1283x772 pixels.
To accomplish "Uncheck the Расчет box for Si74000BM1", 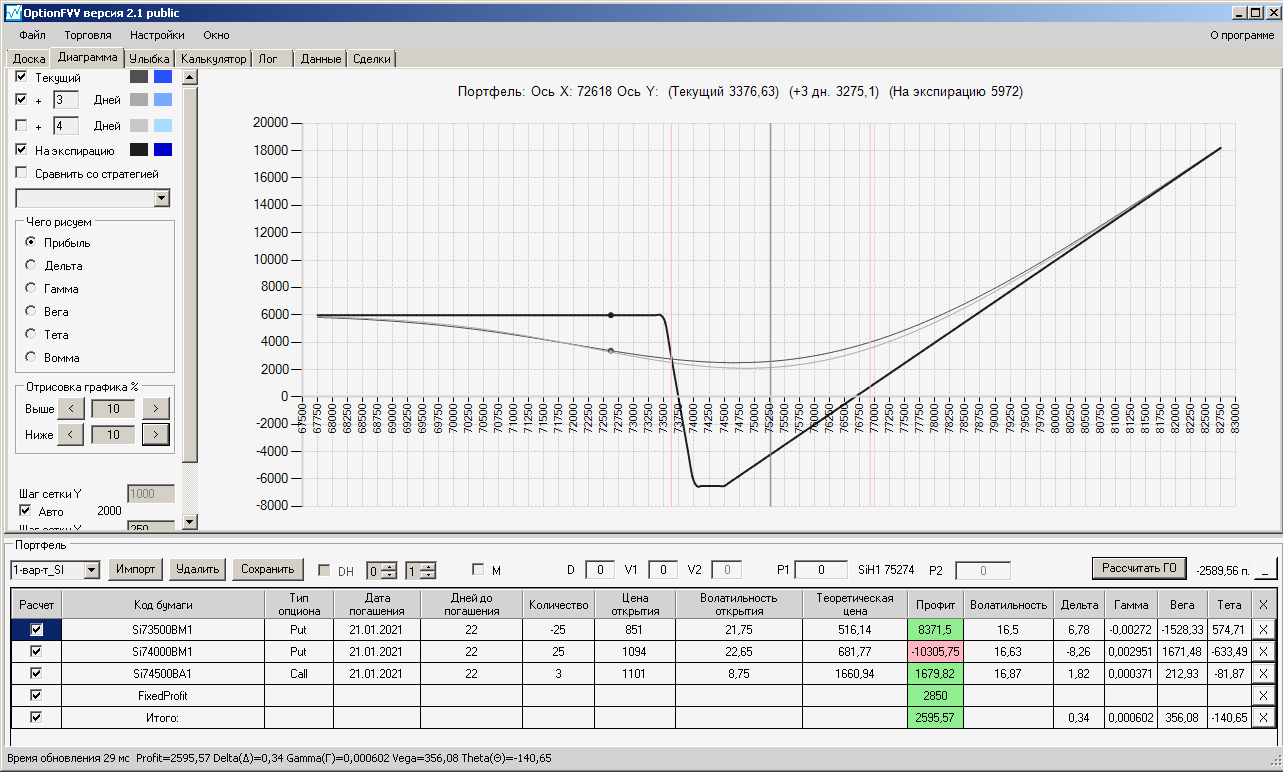I will point(37,652).
